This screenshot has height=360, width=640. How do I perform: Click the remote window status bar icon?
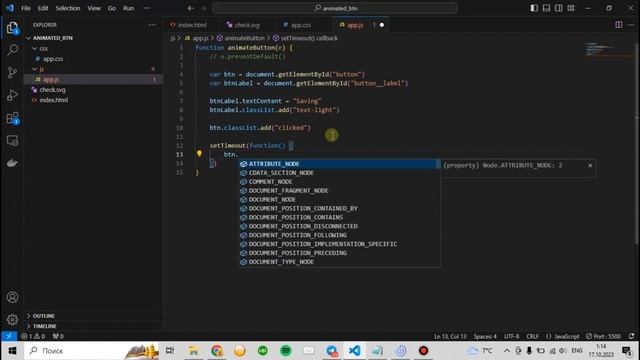pyautogui.click(x=9, y=336)
